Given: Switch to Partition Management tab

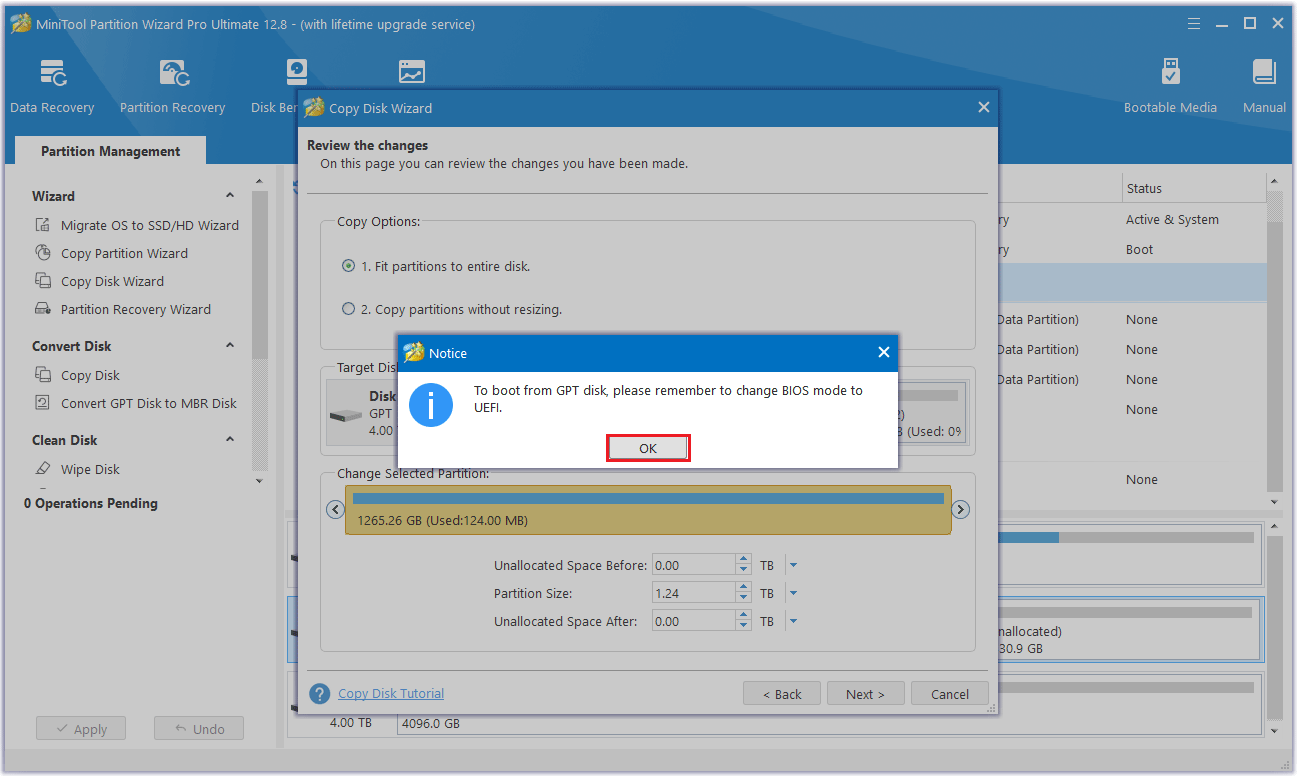Looking at the screenshot, I should (110, 151).
